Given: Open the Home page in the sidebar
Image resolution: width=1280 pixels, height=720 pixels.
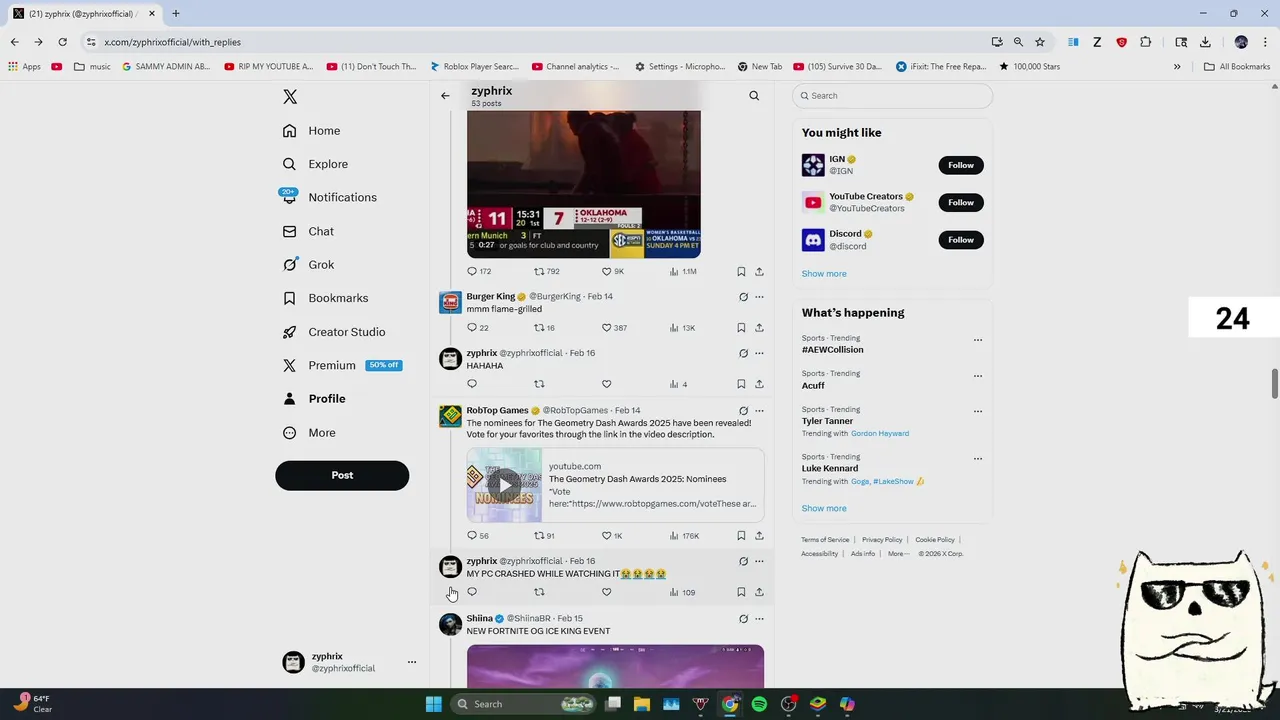Looking at the screenshot, I should 311,131.
